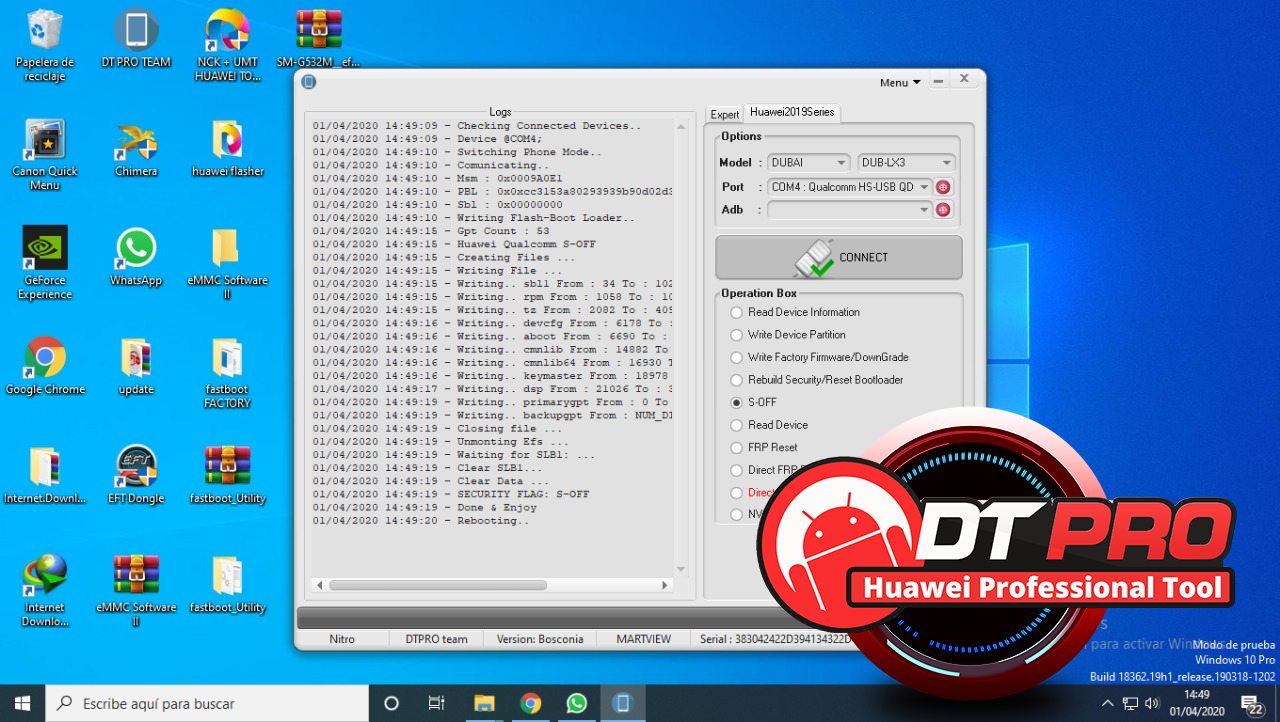Click the volume icon in system tray

(1152, 703)
